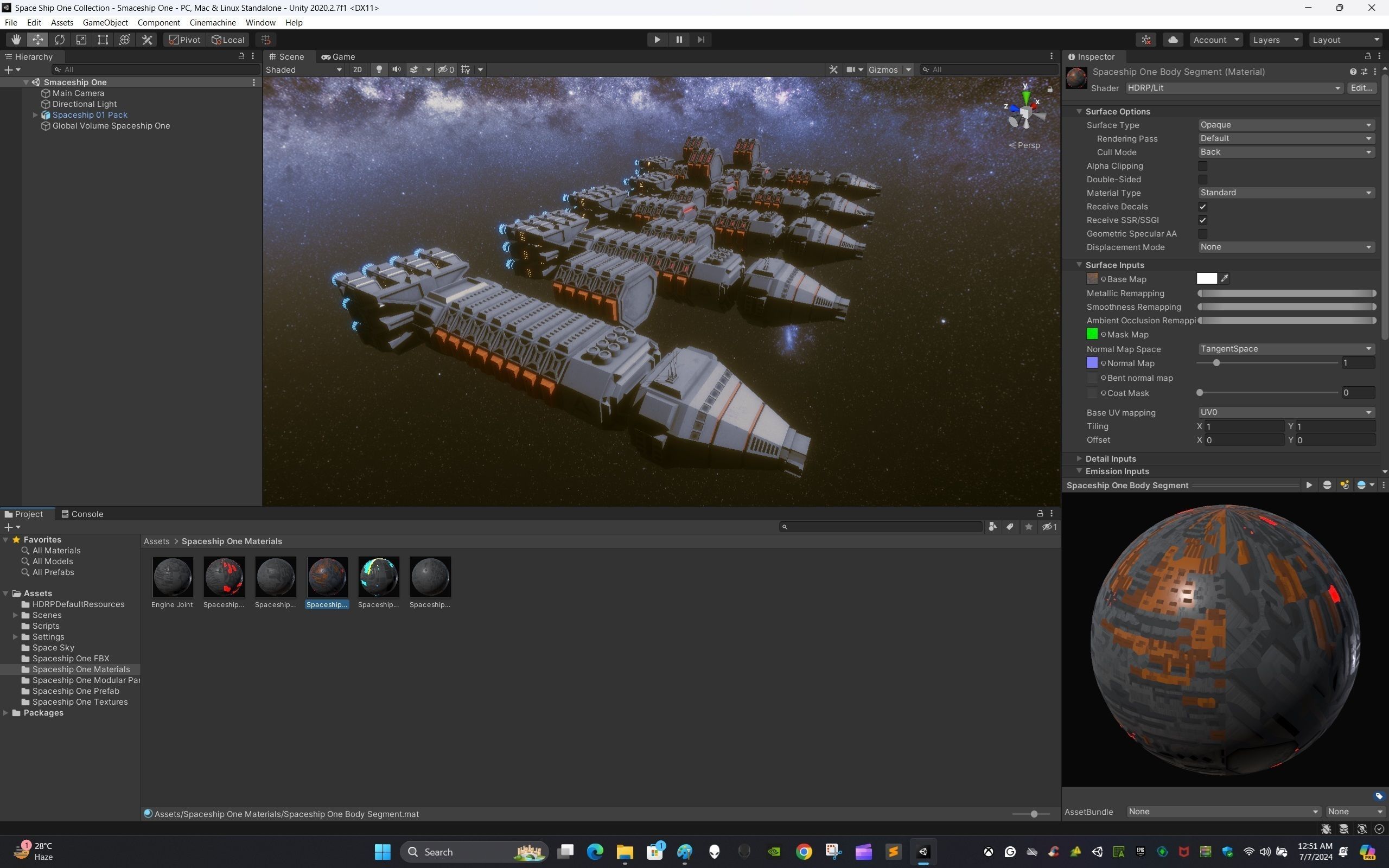
Task: Toggle hidden packages visibility in Project
Action: 1049,527
